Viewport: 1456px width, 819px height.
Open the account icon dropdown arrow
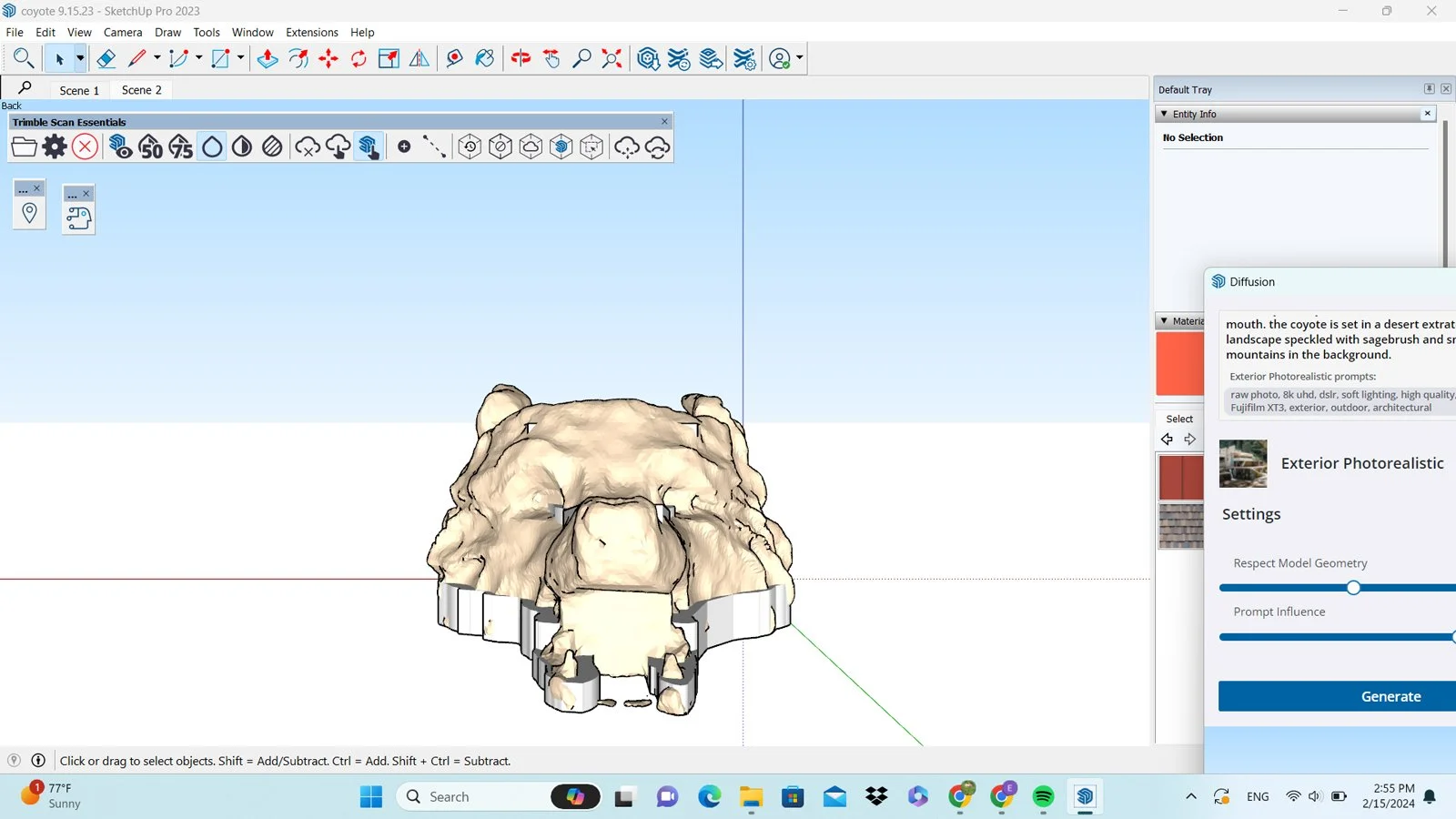click(800, 58)
